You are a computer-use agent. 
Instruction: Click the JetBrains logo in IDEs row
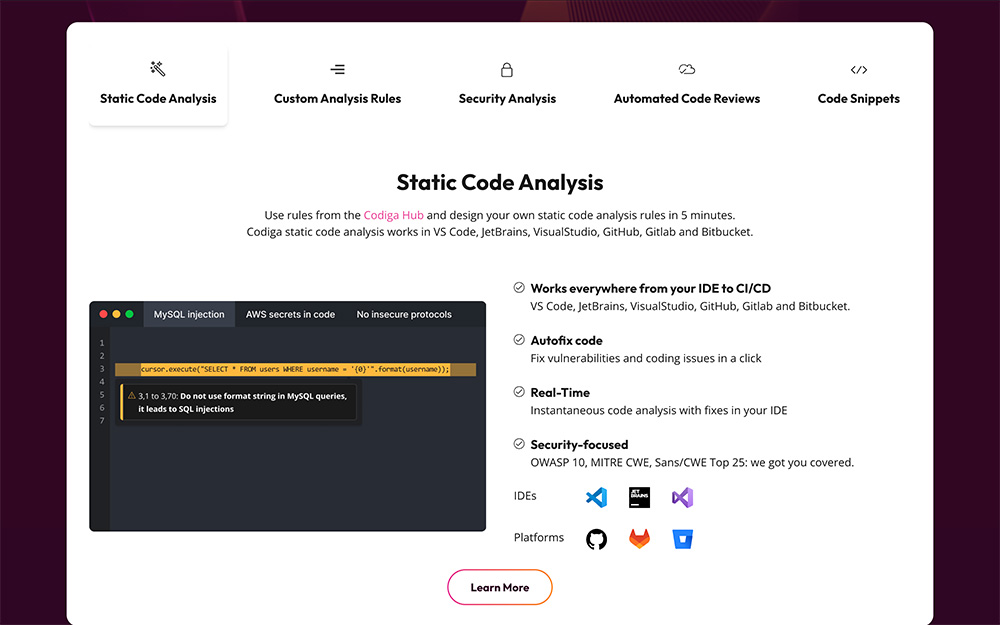coord(639,497)
